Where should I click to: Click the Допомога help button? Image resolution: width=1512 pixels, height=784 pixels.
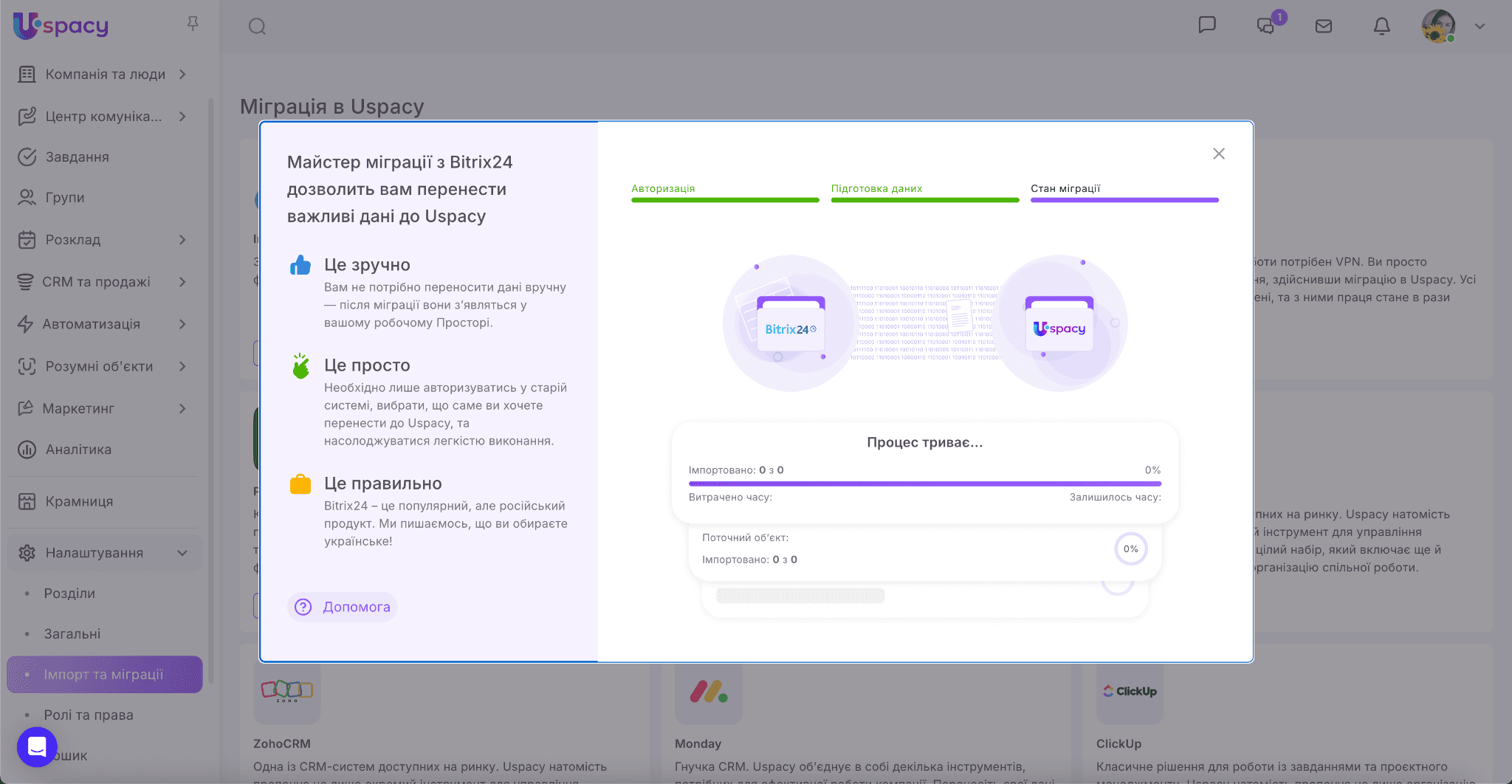pyautogui.click(x=343, y=607)
